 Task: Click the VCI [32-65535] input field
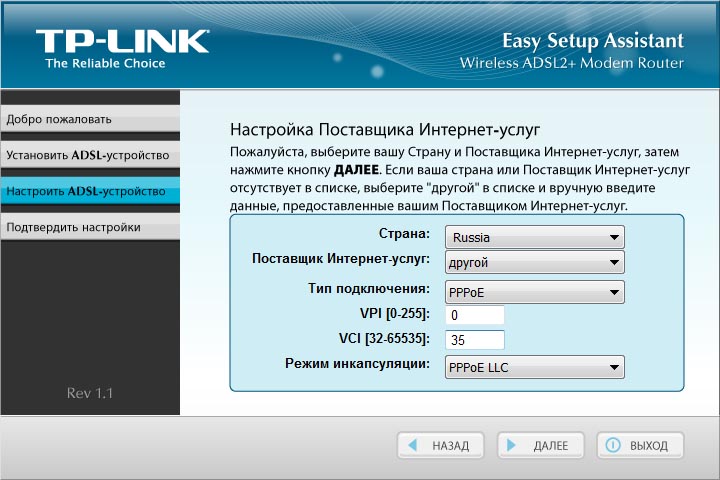[475, 340]
